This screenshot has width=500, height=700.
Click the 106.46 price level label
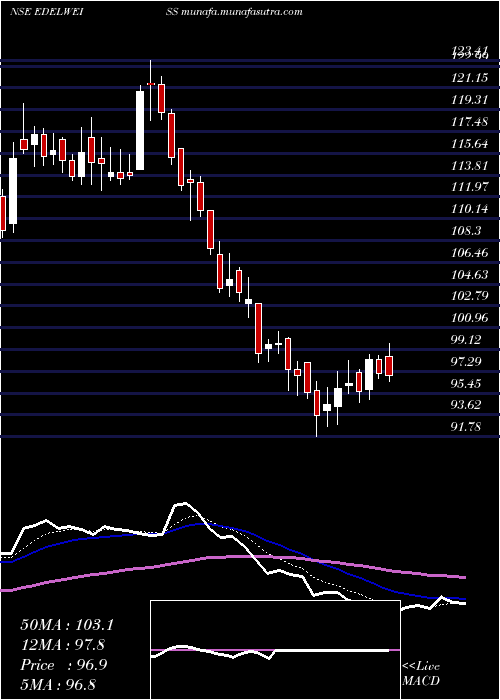[469, 253]
